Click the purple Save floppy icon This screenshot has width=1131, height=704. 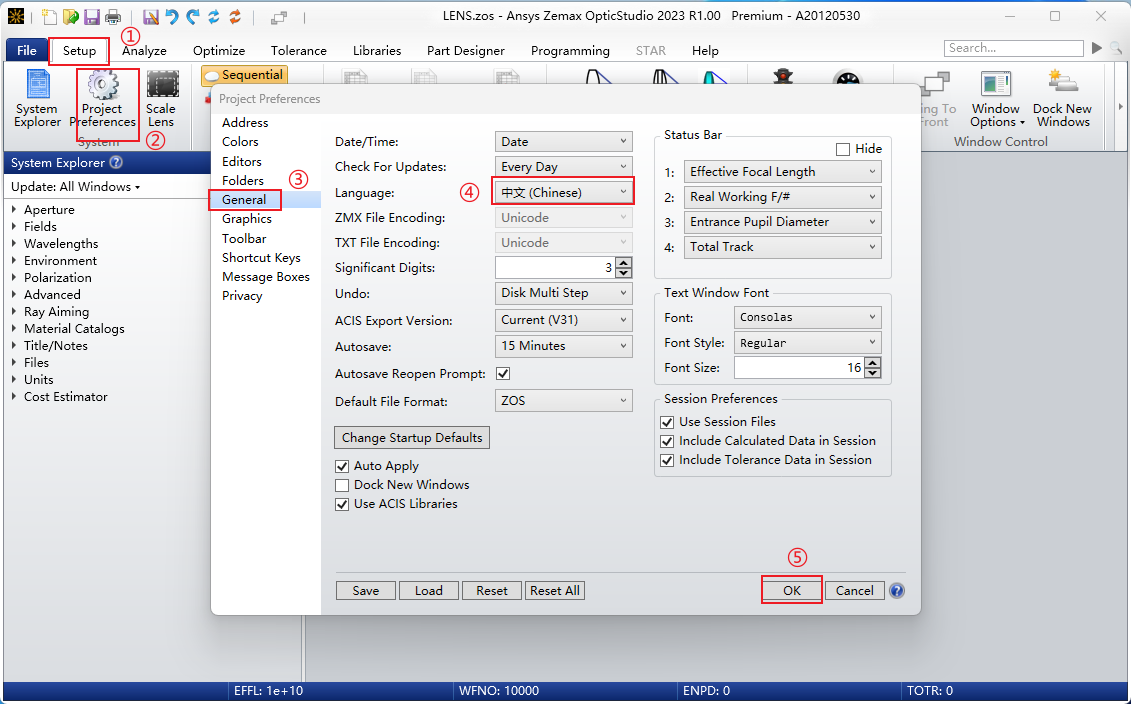click(x=92, y=17)
